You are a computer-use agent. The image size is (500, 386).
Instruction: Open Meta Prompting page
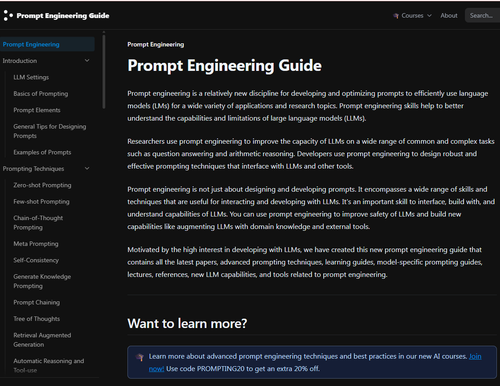(36, 244)
